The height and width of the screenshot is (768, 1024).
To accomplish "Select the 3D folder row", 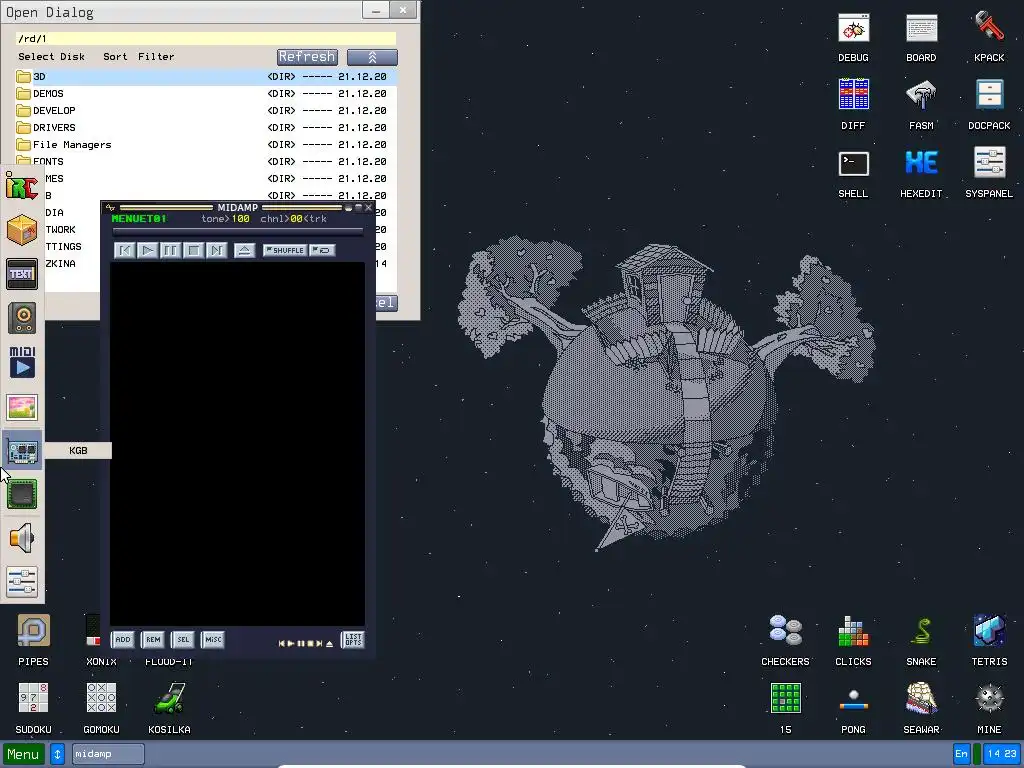I will point(206,76).
